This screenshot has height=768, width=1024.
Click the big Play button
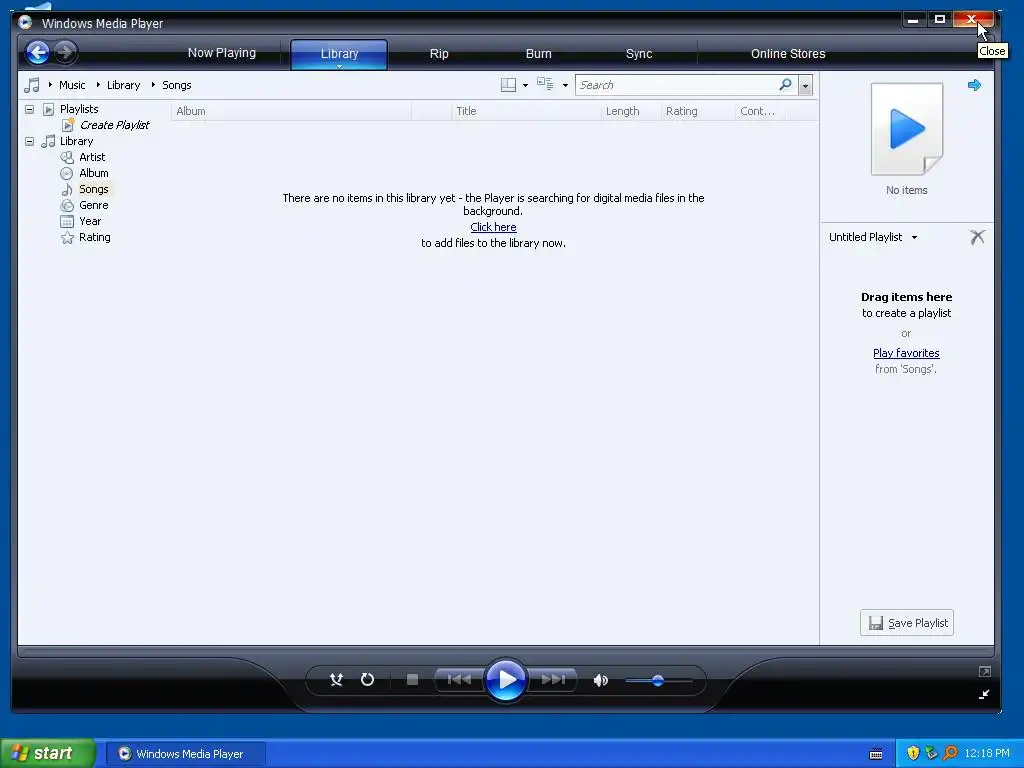[x=506, y=680]
